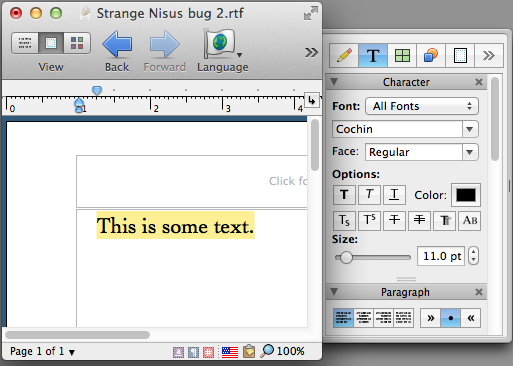
Task: Show more palette groups chevron
Action: [x=489, y=55]
